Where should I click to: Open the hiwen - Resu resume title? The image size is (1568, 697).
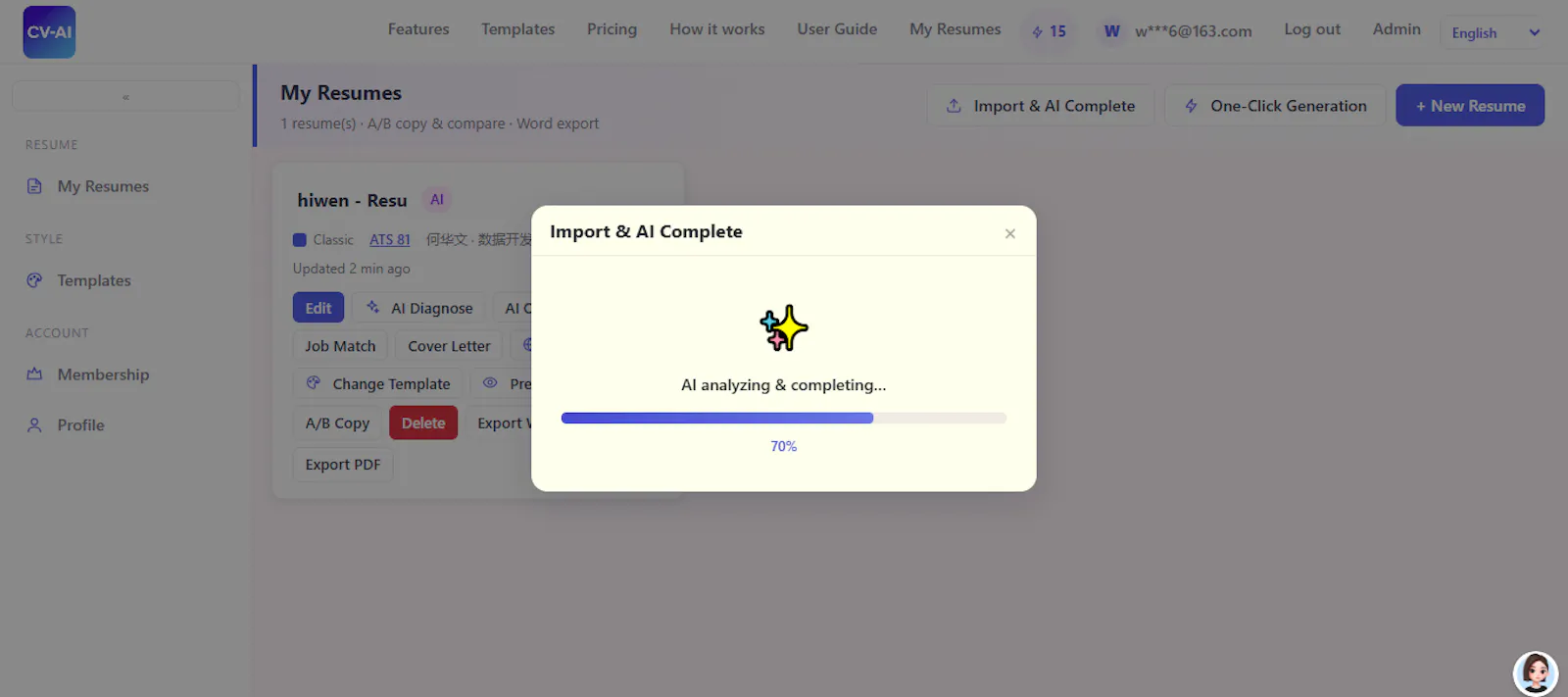pyautogui.click(x=352, y=200)
